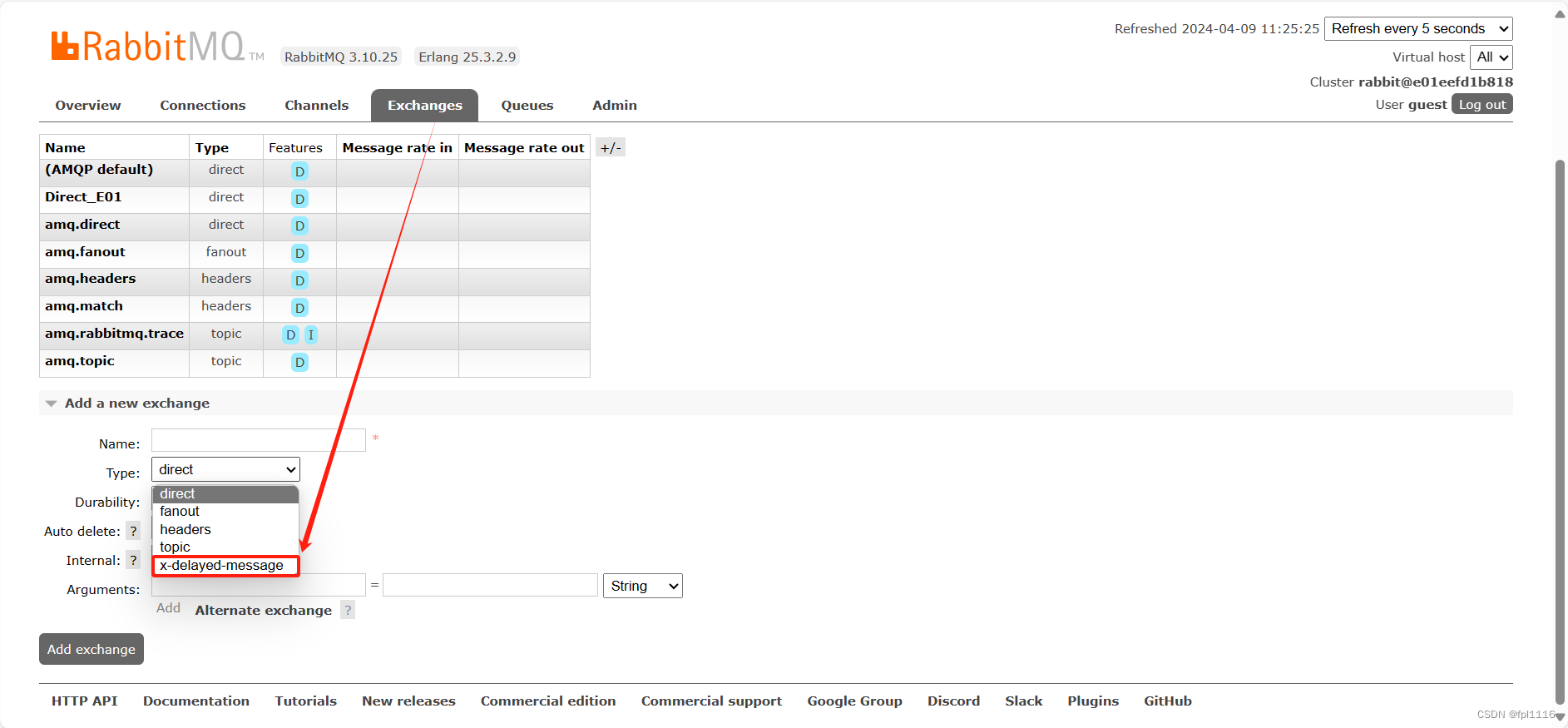Open the amq.direct exchange

coord(82,225)
